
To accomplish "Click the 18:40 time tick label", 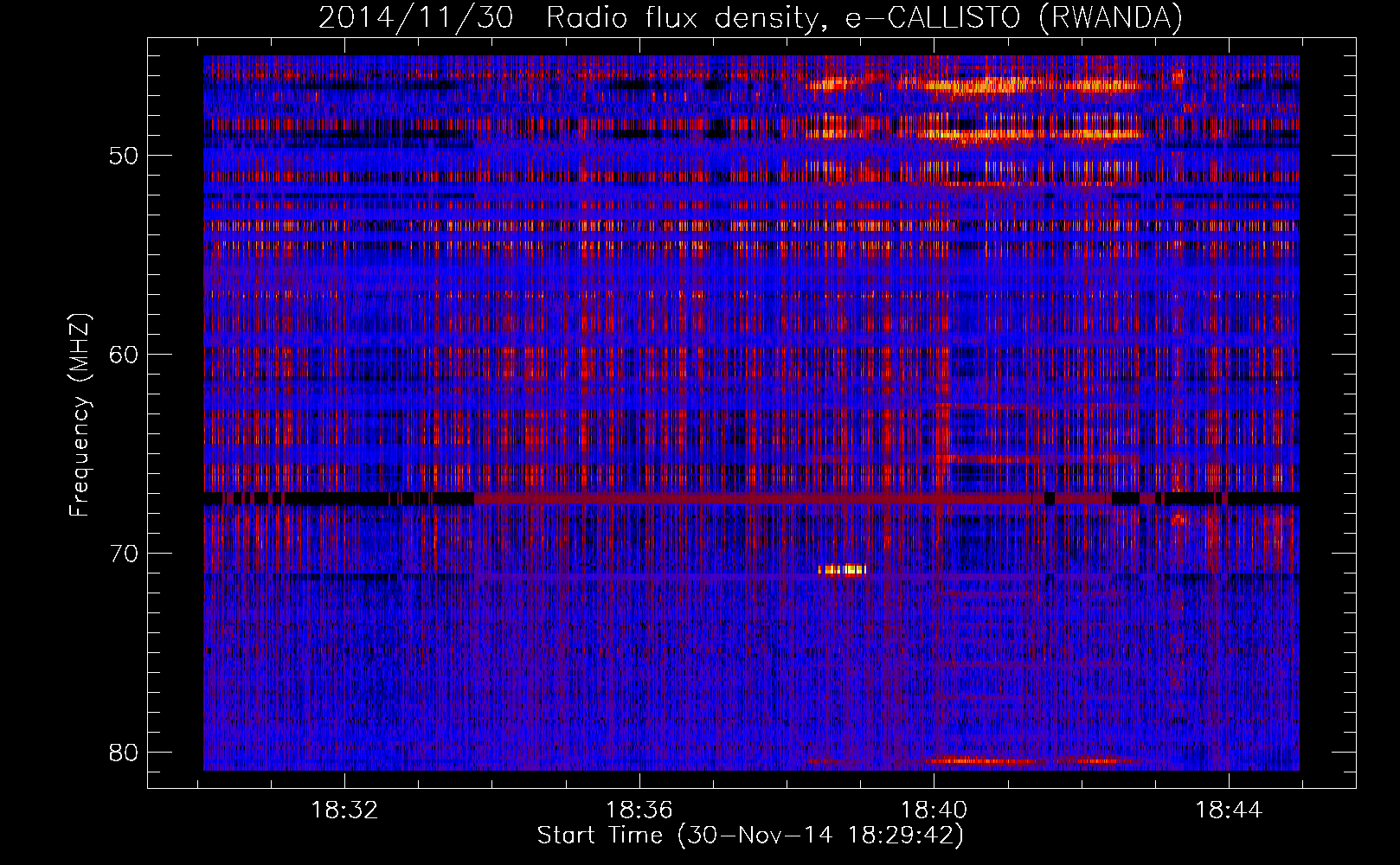I will [934, 811].
